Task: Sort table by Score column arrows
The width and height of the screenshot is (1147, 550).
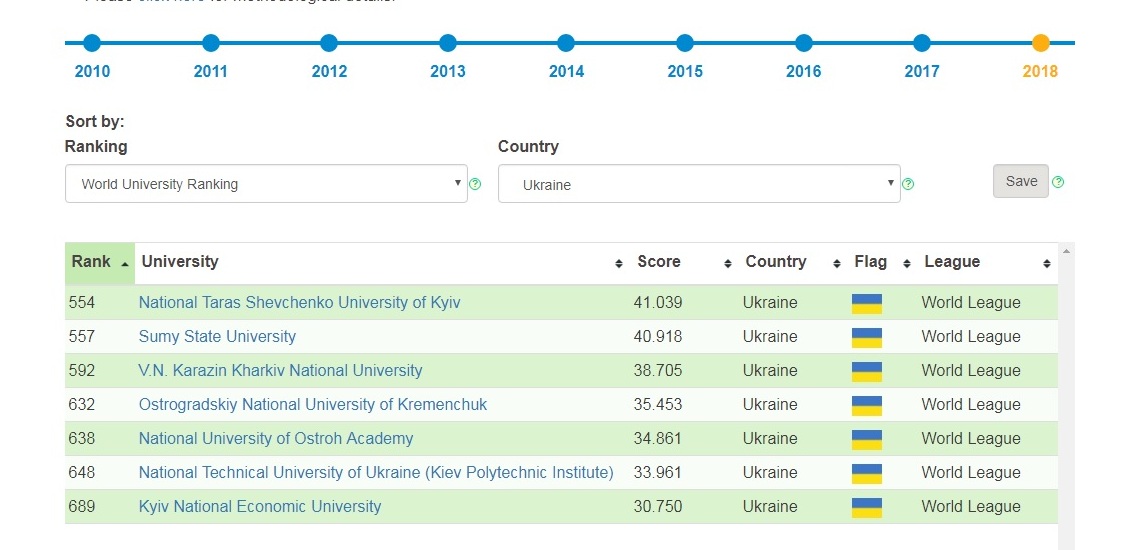Action: 728,264
